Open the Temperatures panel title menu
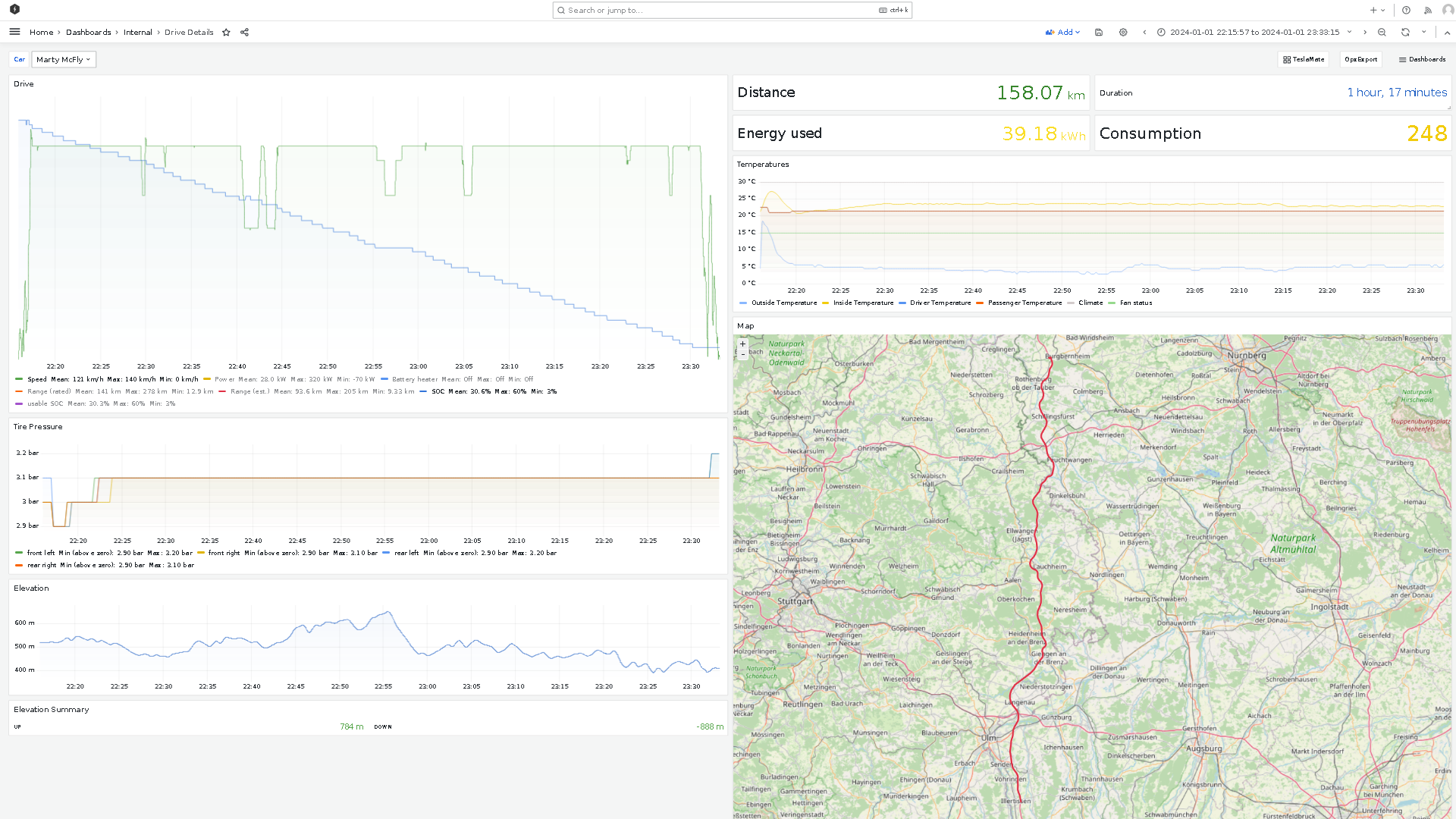 pos(763,164)
